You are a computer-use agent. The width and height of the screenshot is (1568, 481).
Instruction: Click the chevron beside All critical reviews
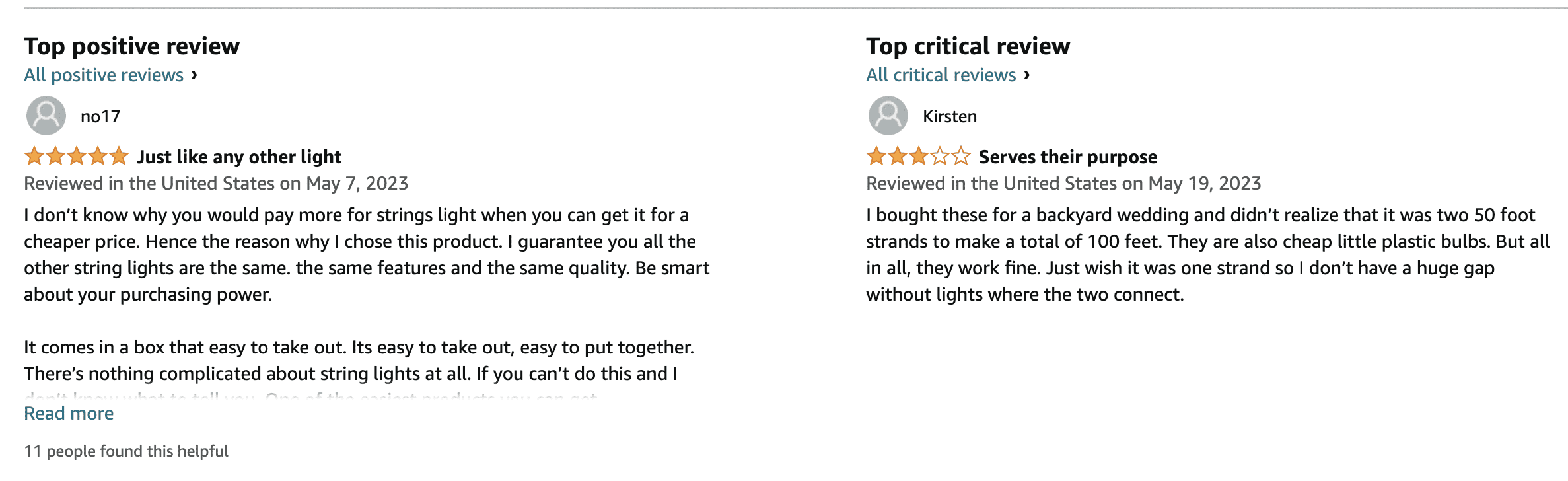click(1026, 75)
